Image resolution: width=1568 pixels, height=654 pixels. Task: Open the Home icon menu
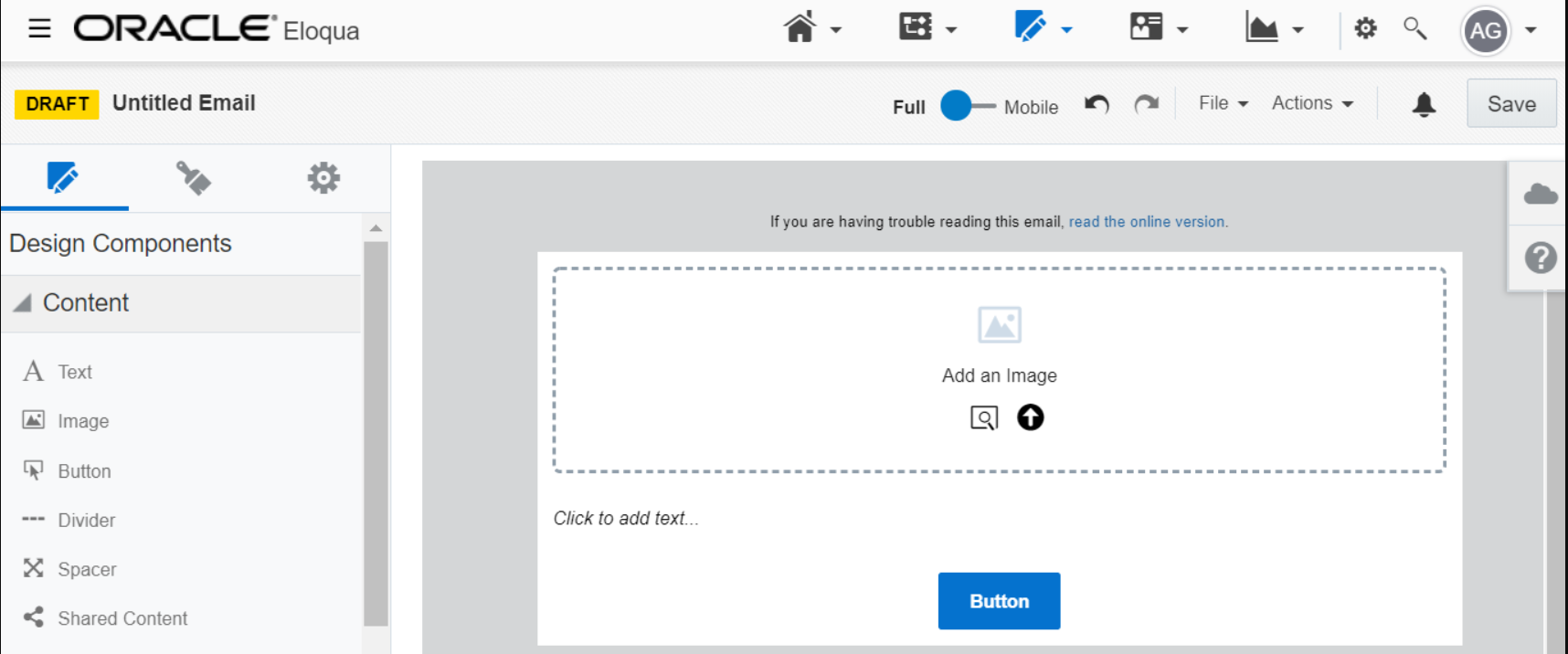[x=800, y=27]
